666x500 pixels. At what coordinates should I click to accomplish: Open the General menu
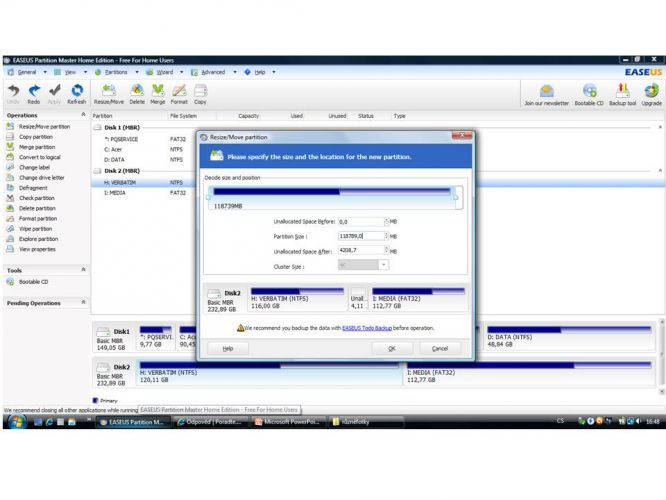tap(27, 72)
